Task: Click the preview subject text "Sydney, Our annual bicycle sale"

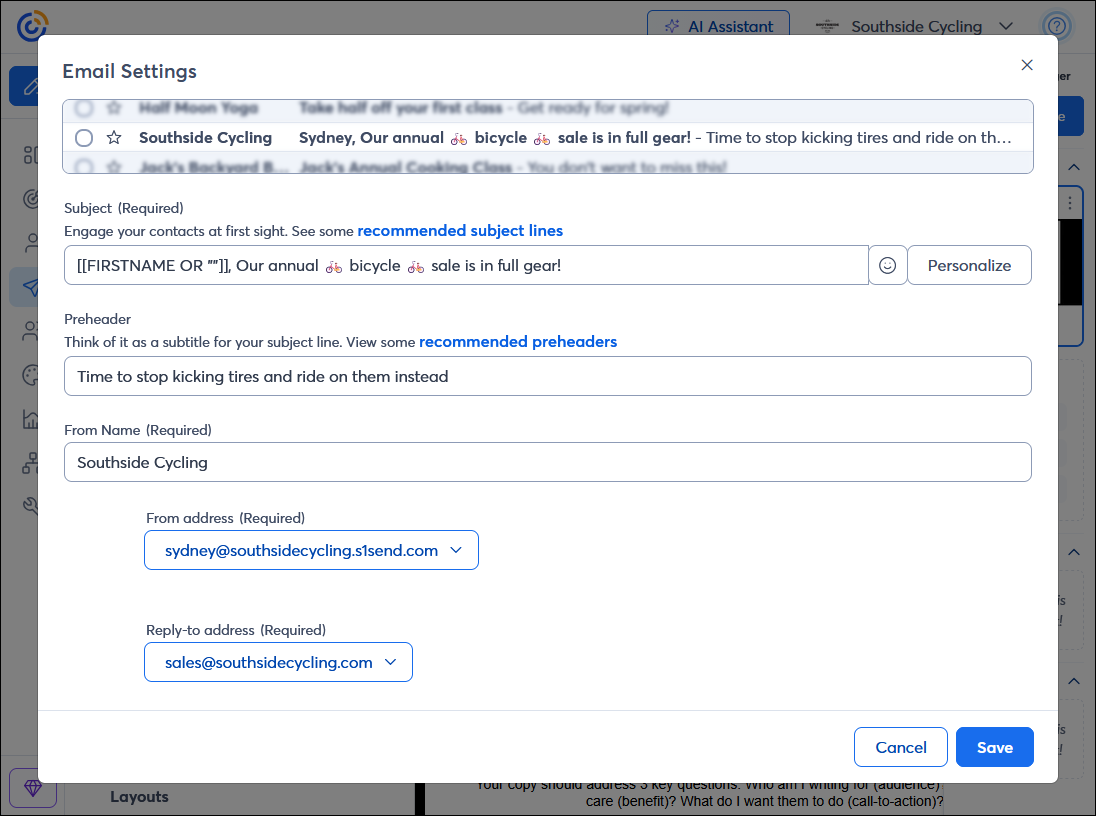Action: (495, 138)
